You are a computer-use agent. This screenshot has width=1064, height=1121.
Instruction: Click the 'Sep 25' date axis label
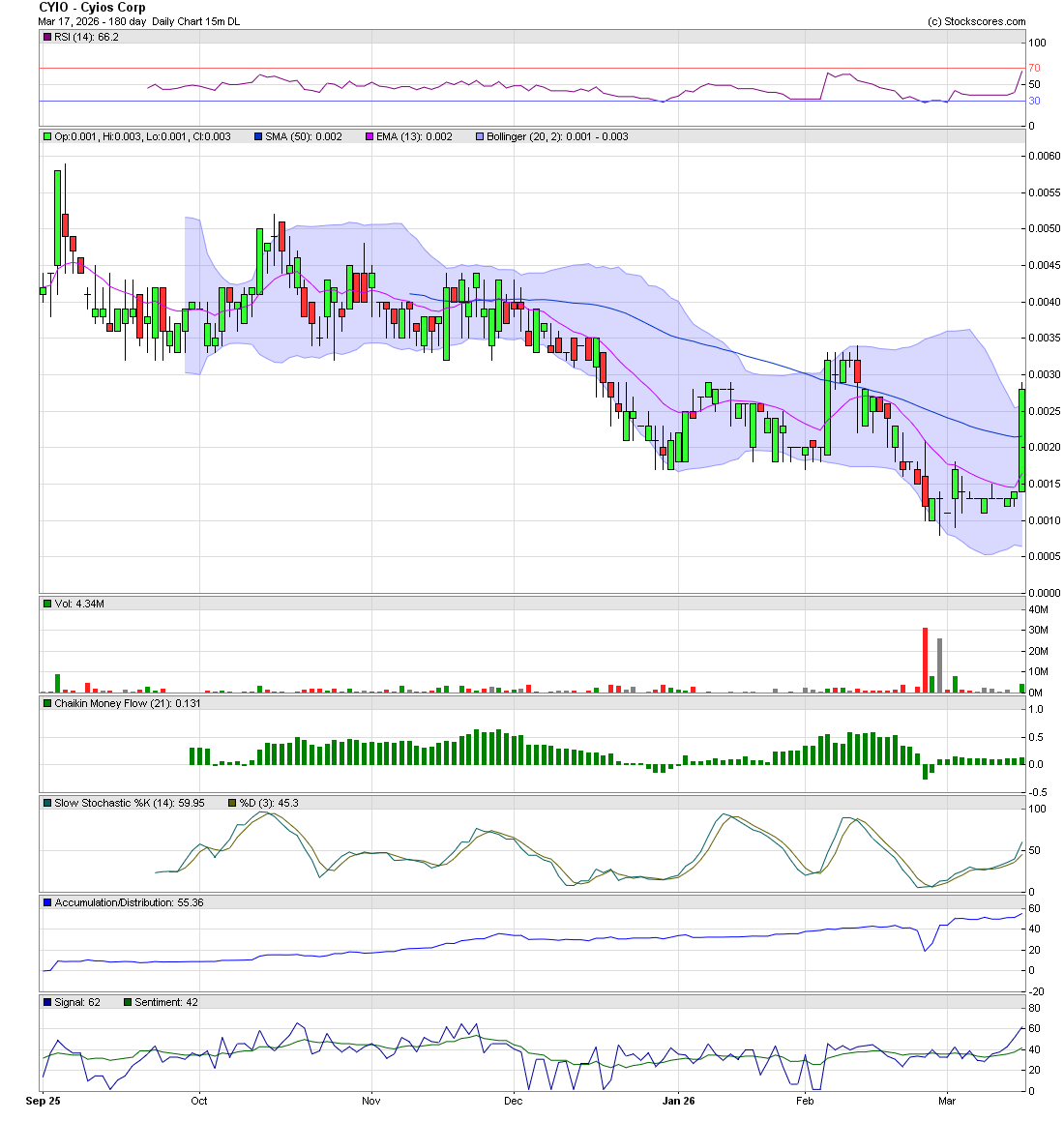(43, 1101)
